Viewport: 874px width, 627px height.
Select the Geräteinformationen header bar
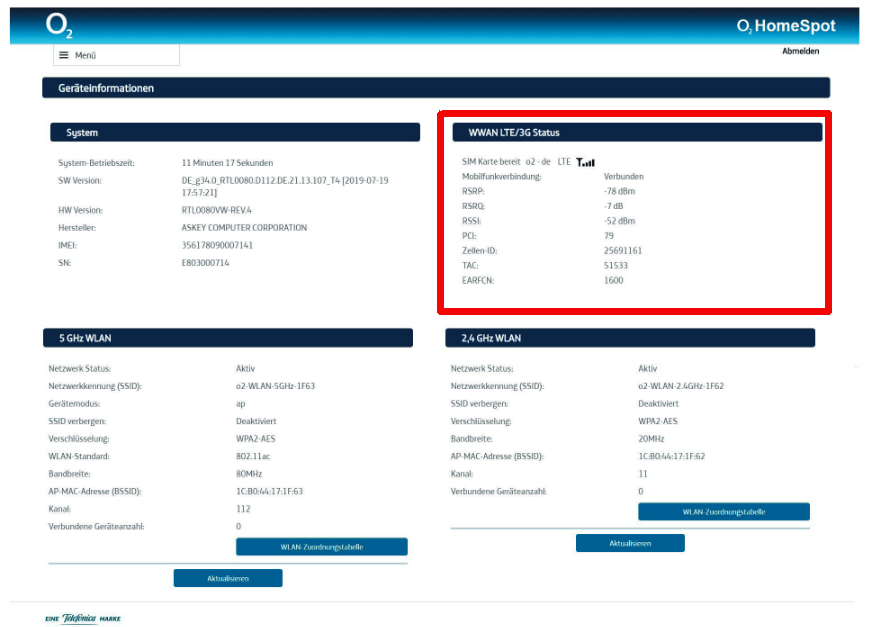click(436, 88)
